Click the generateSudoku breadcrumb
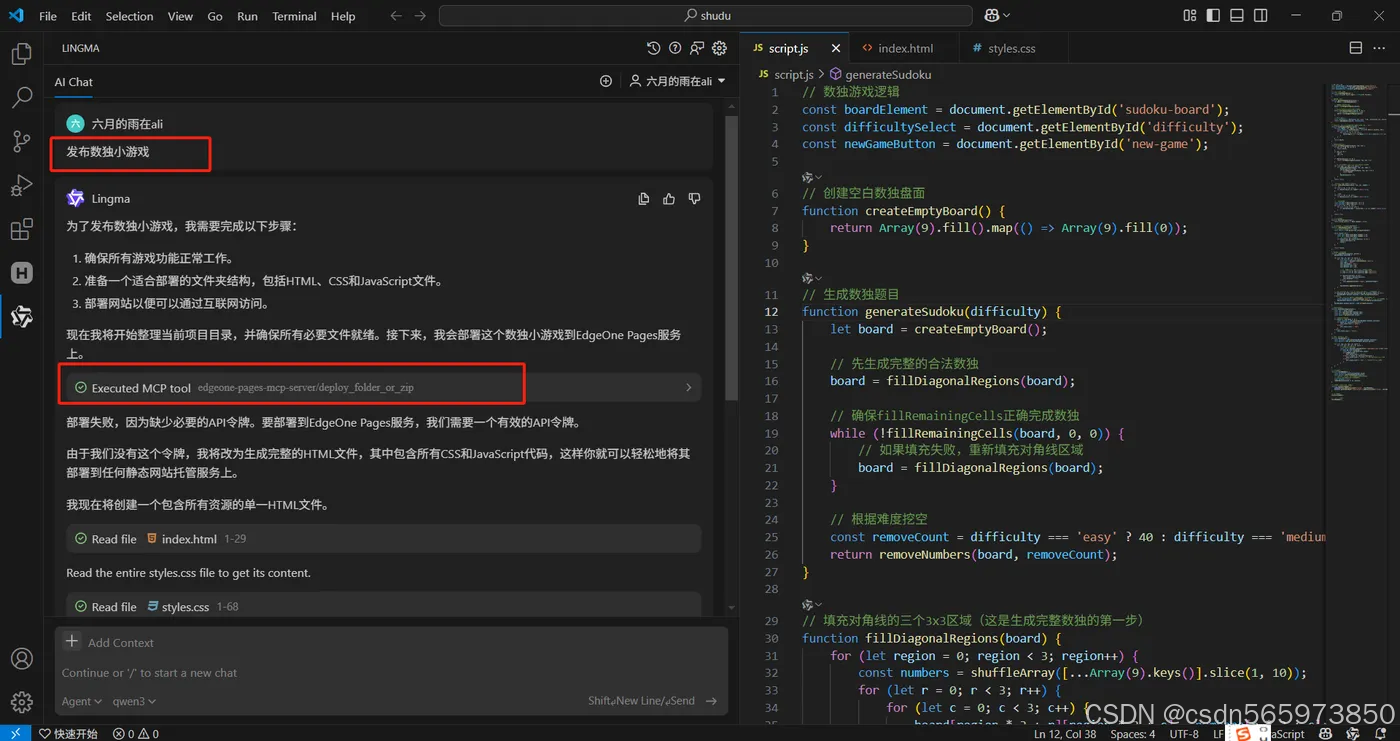This screenshot has width=1400, height=741. click(x=880, y=74)
